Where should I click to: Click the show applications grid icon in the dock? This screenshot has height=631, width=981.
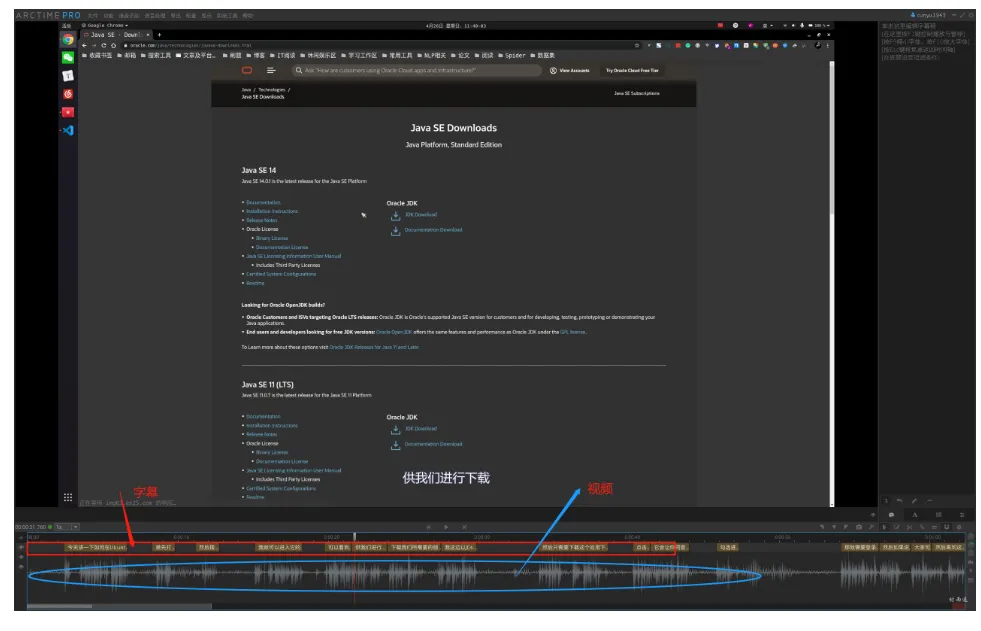[x=68, y=497]
